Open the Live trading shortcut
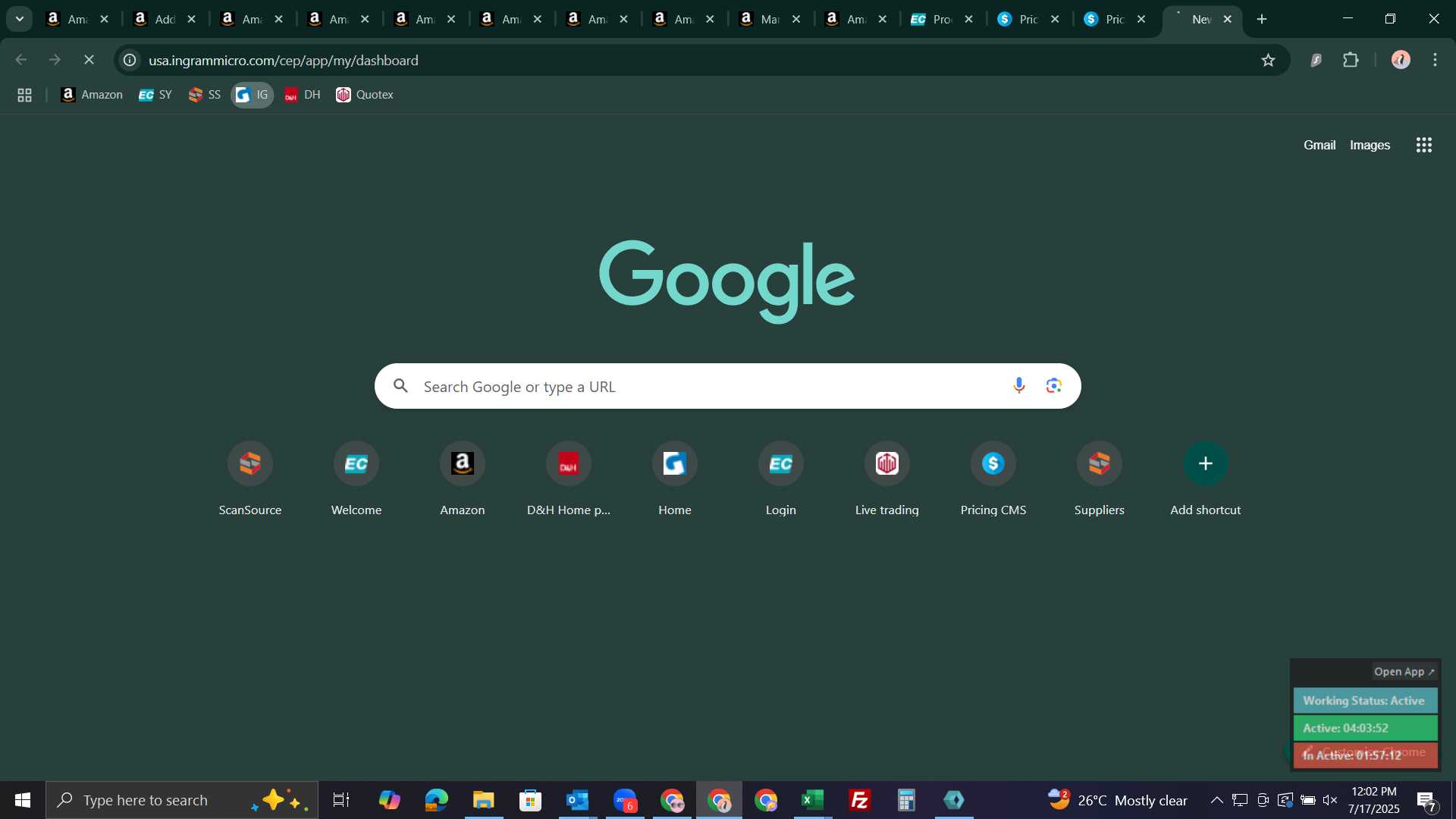Viewport: 1456px width, 819px height. tap(887, 480)
